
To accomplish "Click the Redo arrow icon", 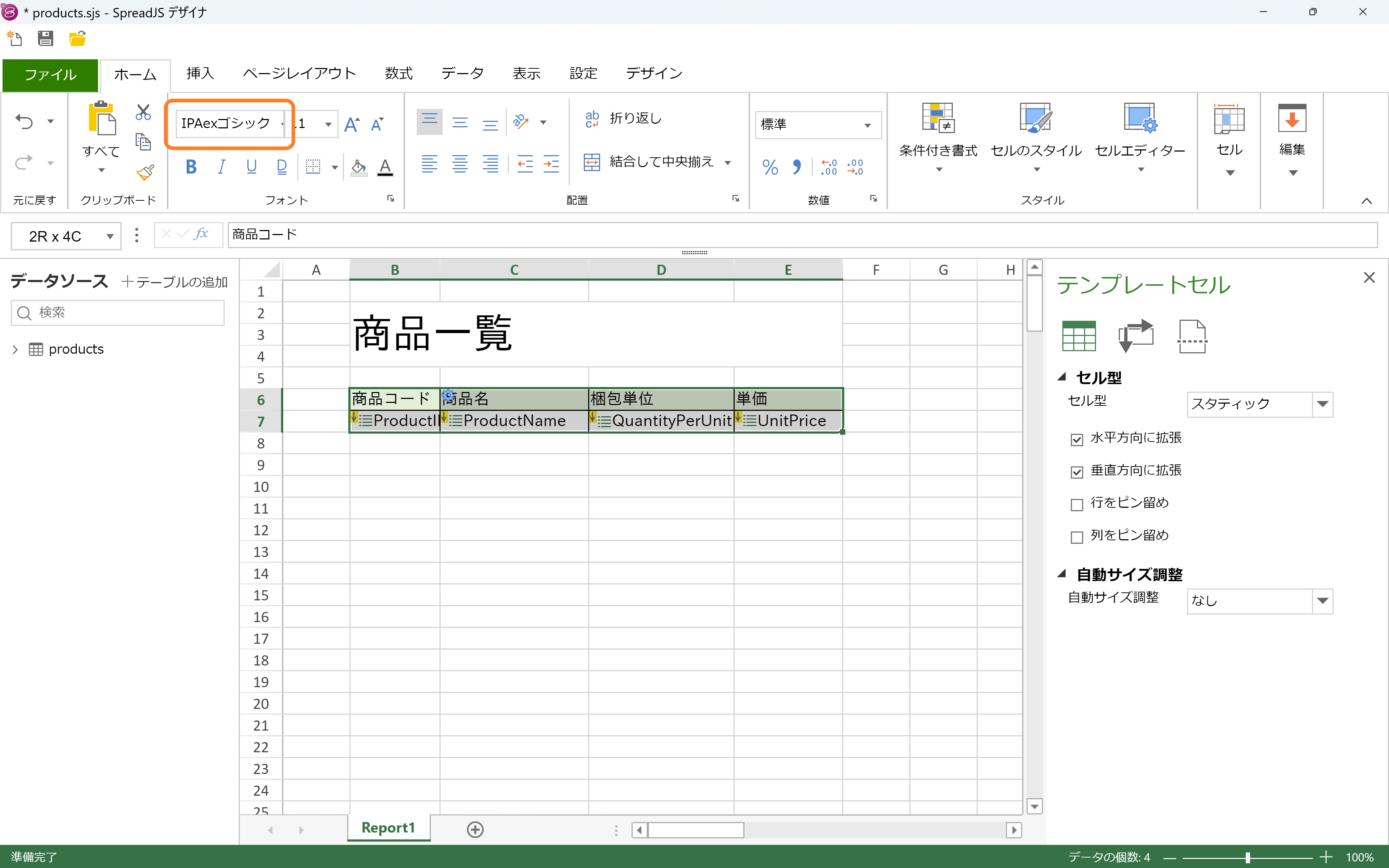I will pos(24,163).
